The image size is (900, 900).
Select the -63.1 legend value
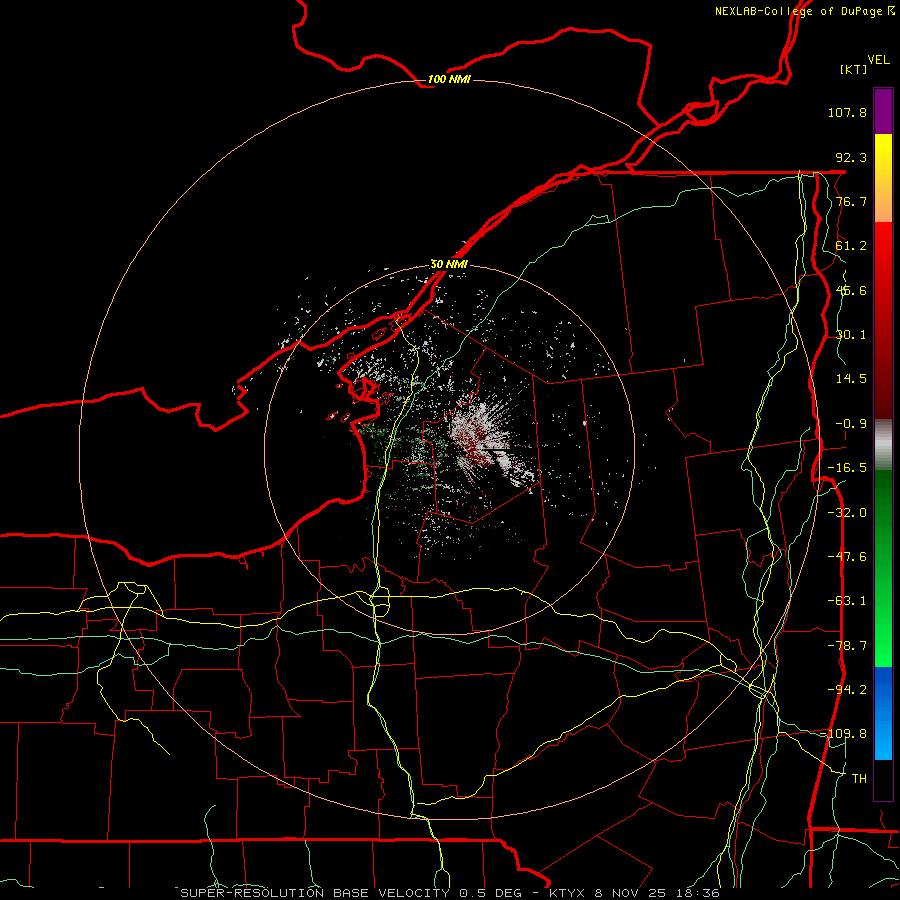pyautogui.click(x=847, y=601)
